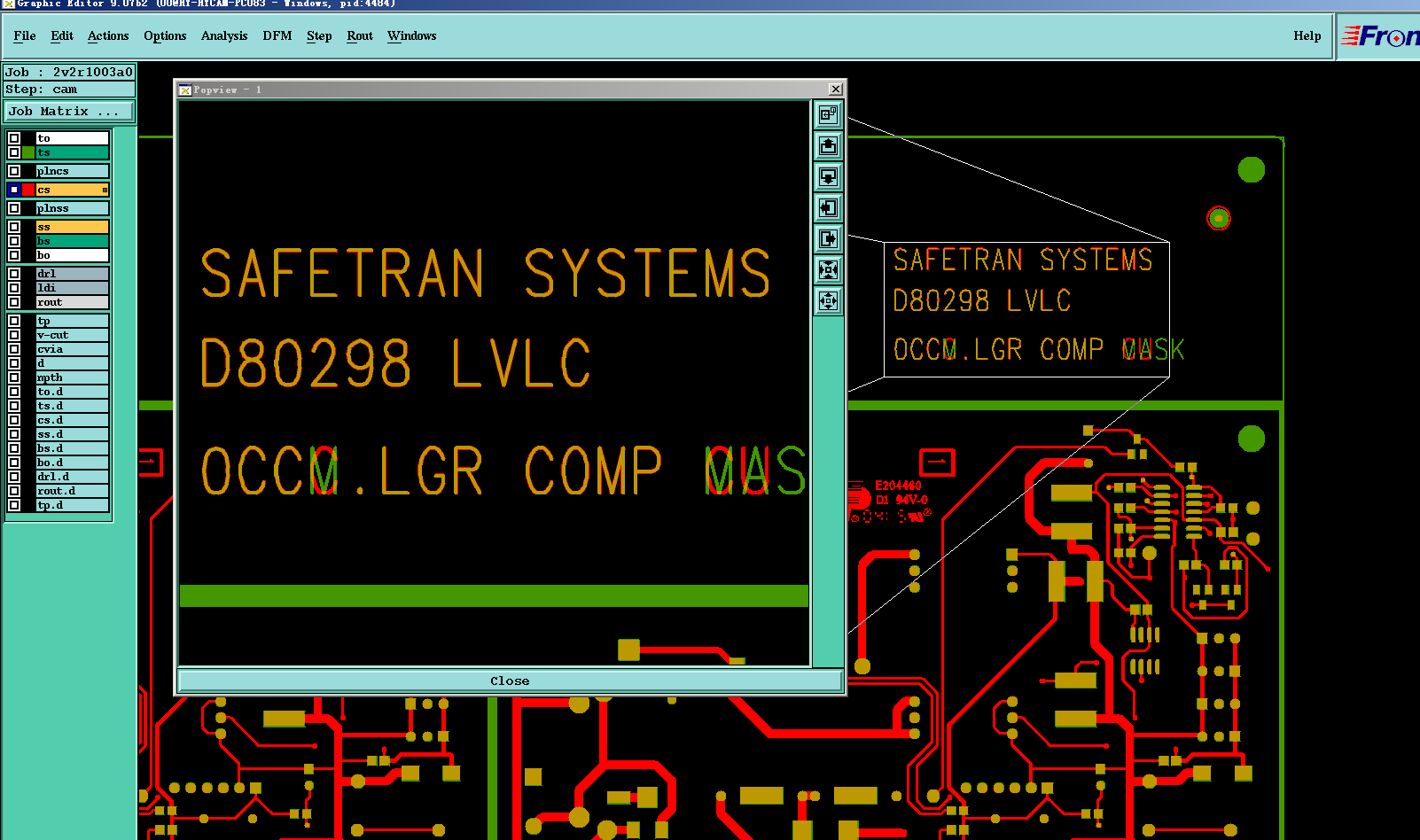Click the Graphic Editor title bar icon
This screenshot has width=1420, height=840.
8,4
